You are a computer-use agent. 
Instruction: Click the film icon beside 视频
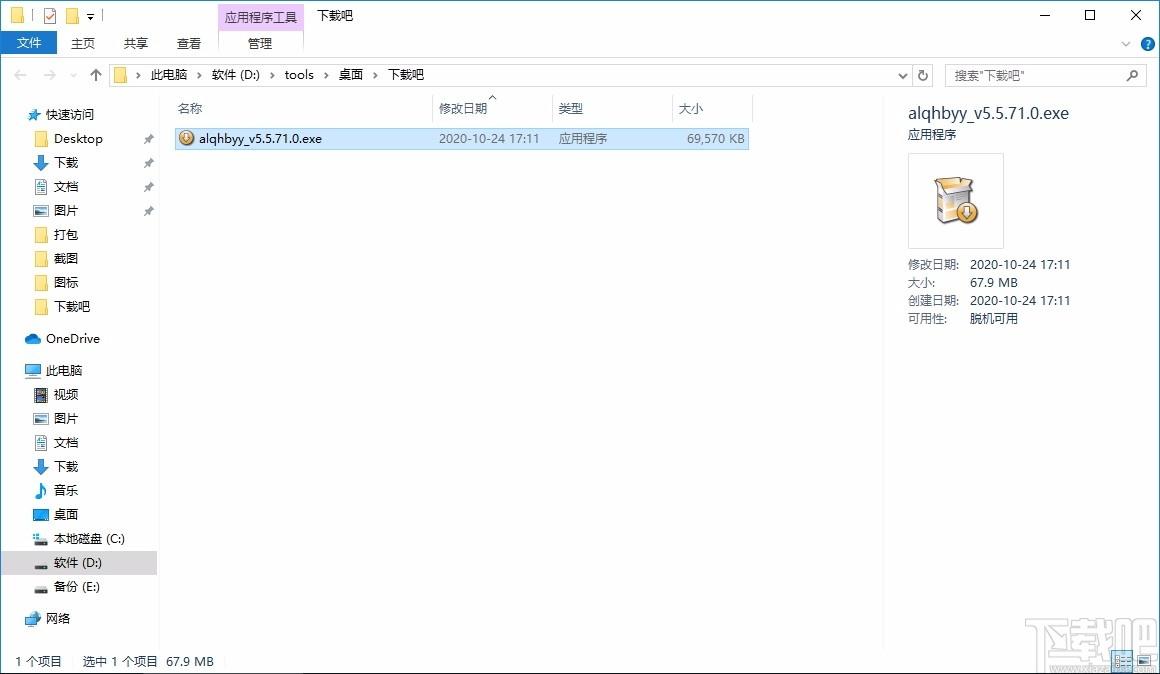pos(41,394)
